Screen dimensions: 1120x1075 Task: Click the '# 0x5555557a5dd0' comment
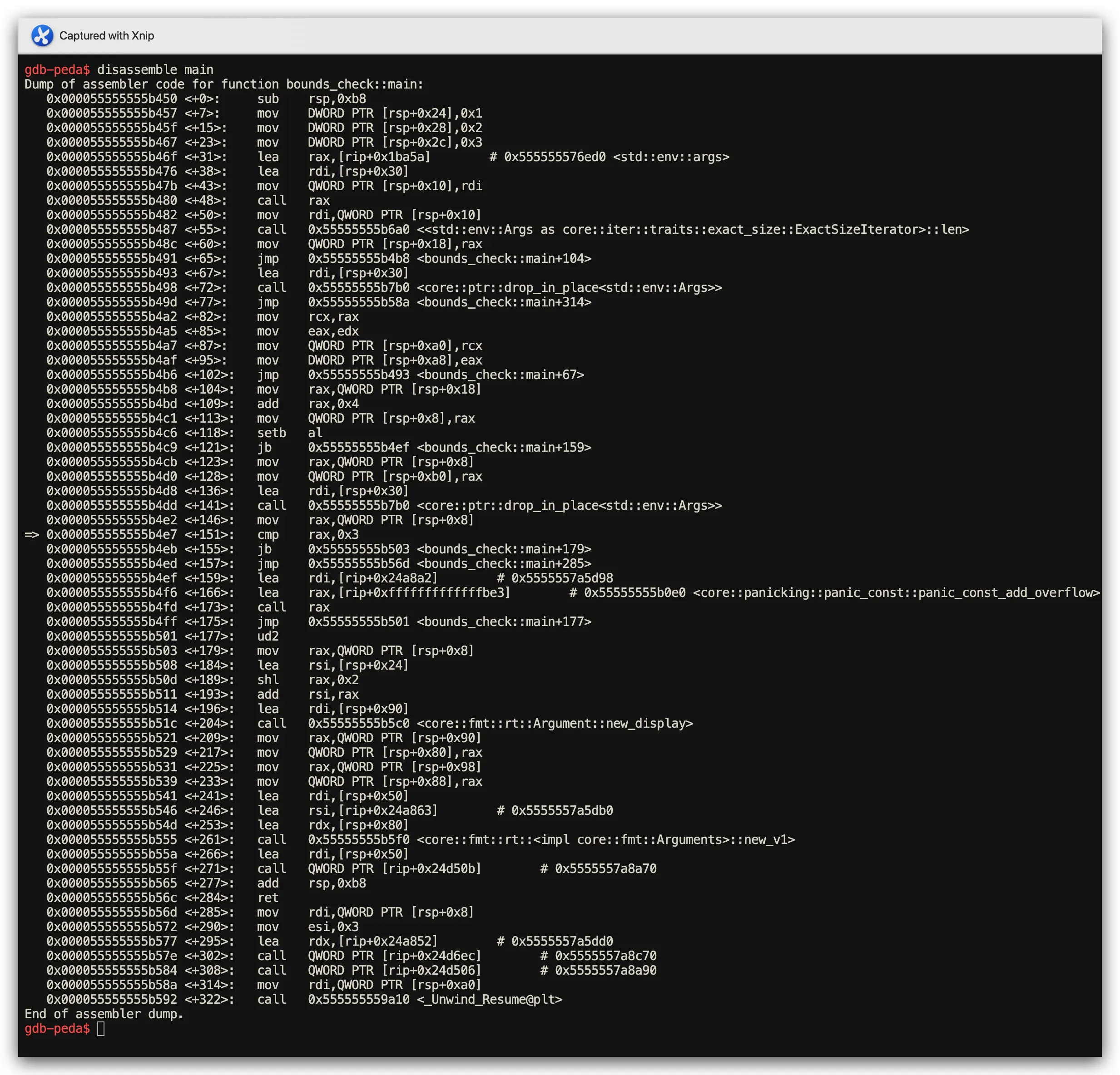[555, 942]
